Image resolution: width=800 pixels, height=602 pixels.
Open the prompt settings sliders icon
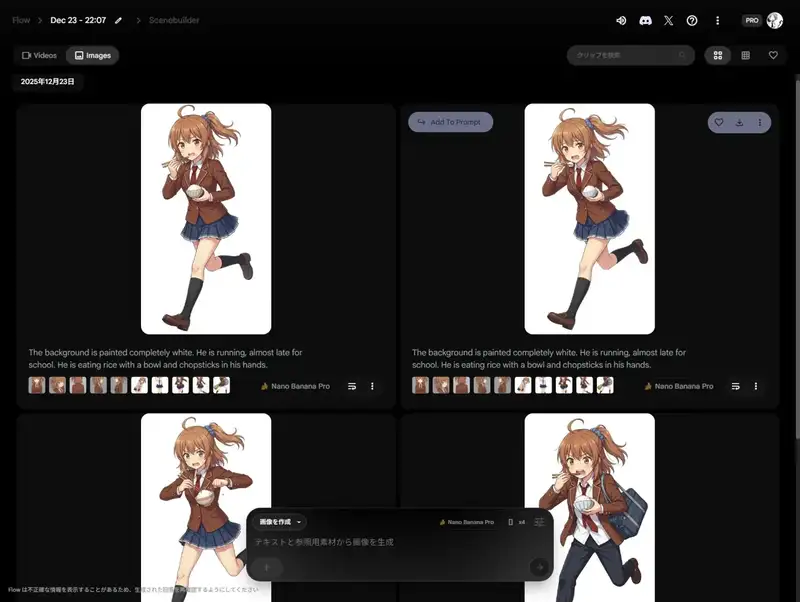pos(540,522)
